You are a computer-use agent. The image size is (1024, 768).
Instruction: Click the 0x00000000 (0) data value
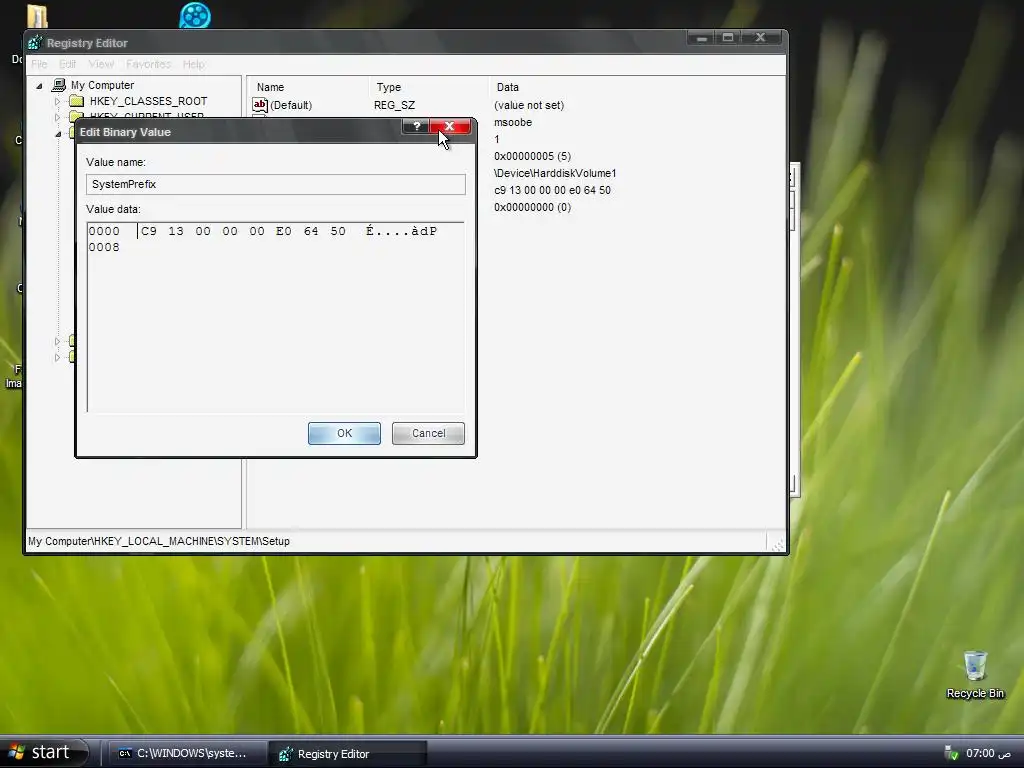pos(532,207)
